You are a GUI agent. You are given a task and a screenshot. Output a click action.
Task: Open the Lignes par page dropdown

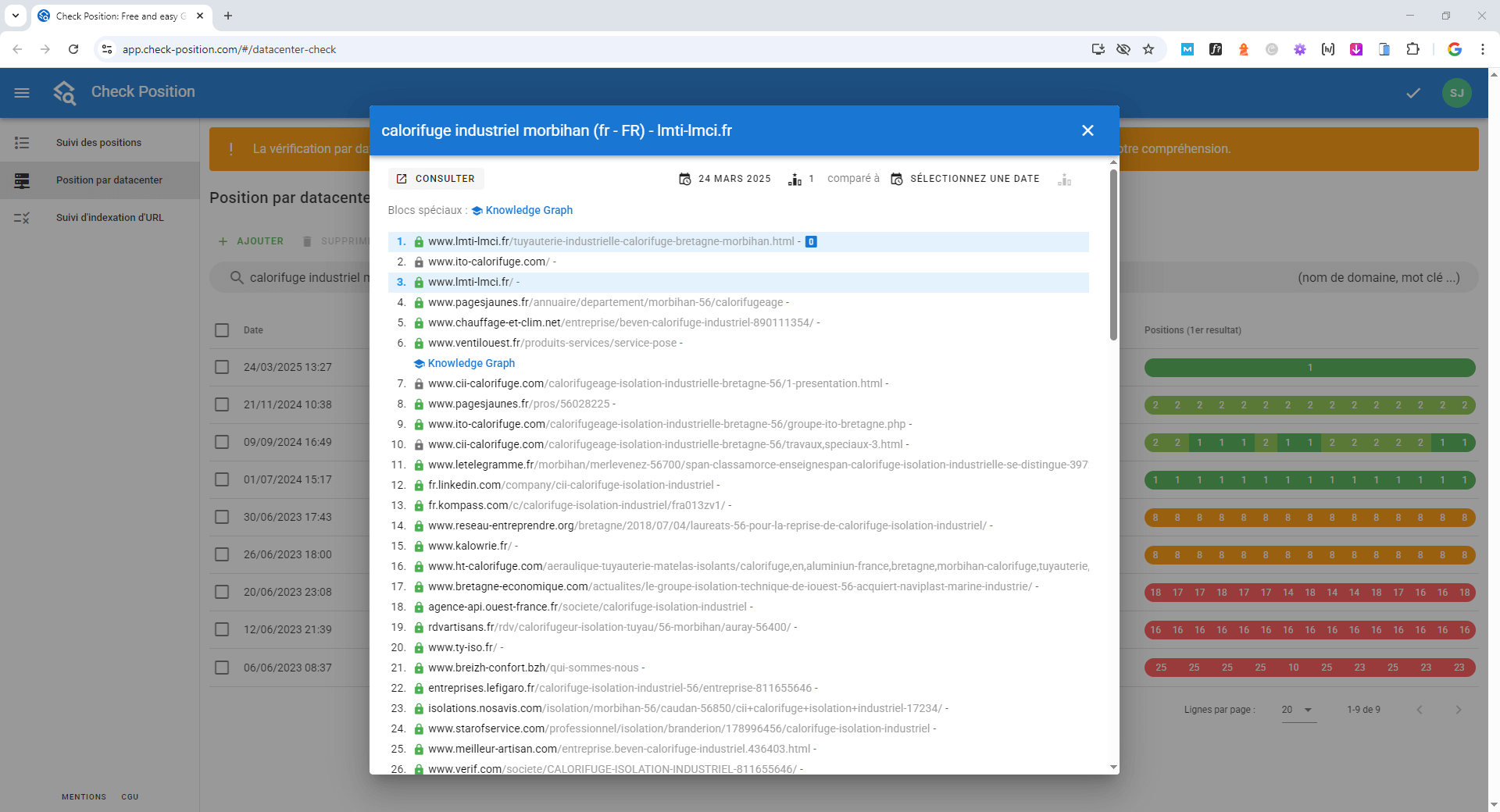coord(1298,710)
